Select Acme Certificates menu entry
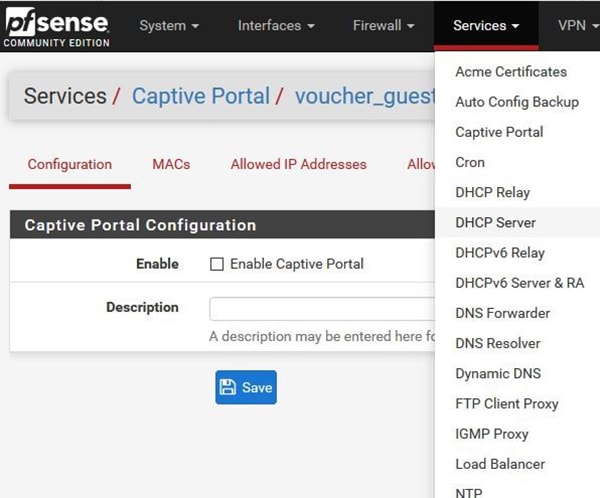Image resolution: width=600 pixels, height=498 pixels. [510, 72]
